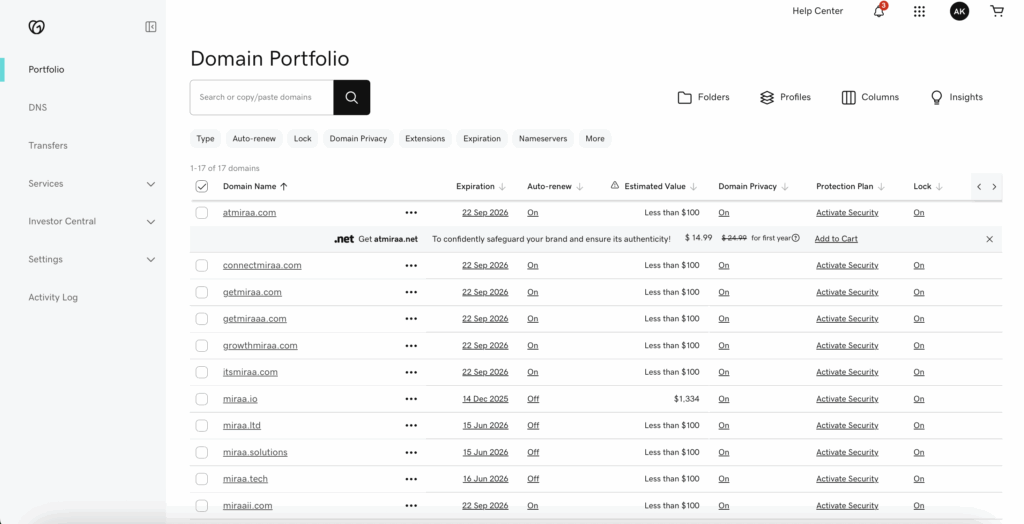Image resolution: width=1024 pixels, height=524 pixels.
Task: Open the notifications bell
Action: [x=880, y=11]
